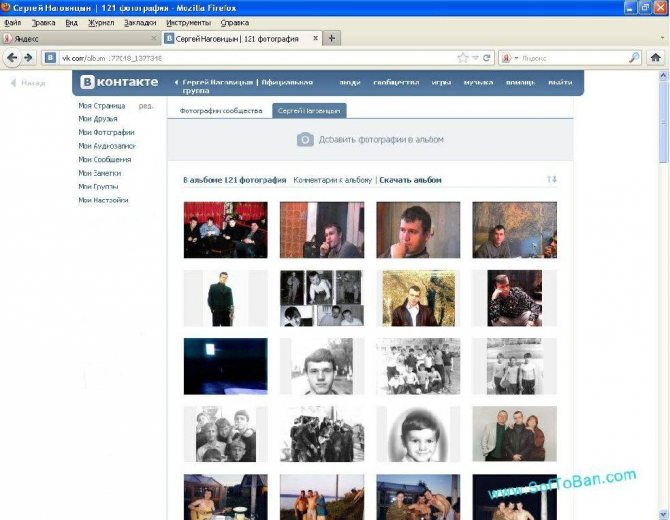Select the Сергей Наговицын 121 фотография tab
Screen dimensions: 670x520
pyautogui.click(x=242, y=38)
